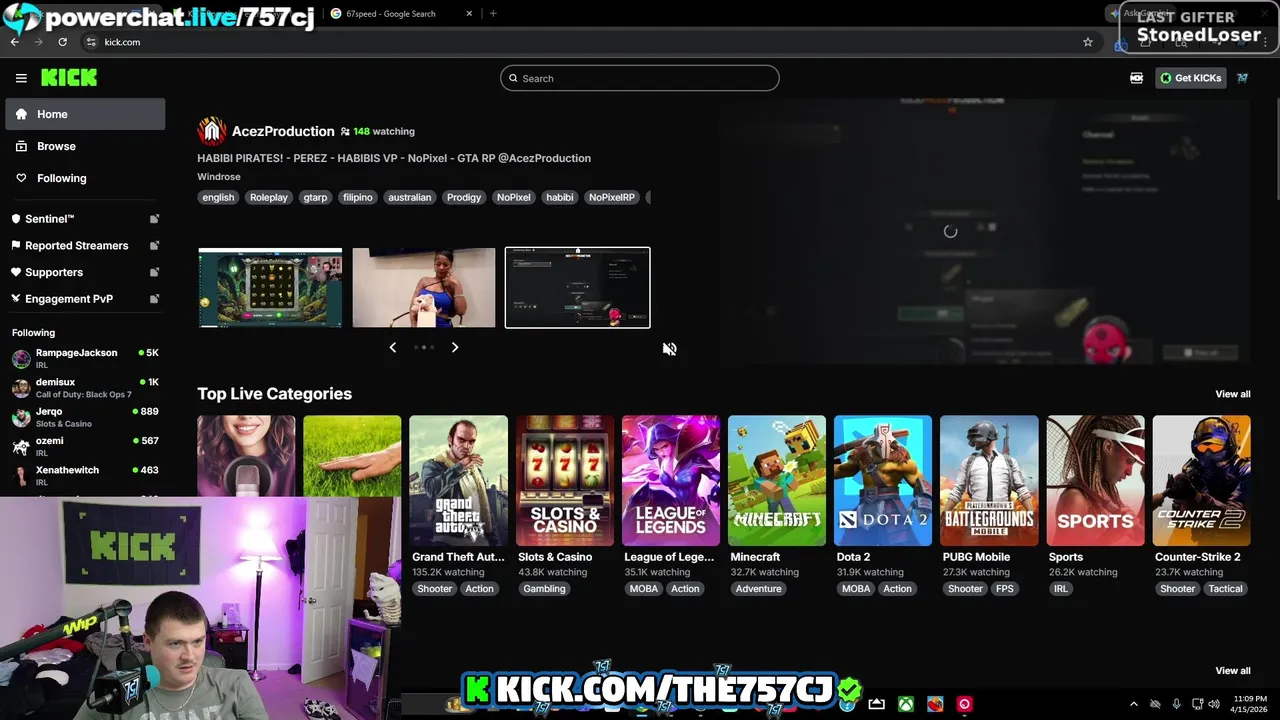Select the NoPixel tag
The height and width of the screenshot is (720, 1280).
(x=514, y=197)
